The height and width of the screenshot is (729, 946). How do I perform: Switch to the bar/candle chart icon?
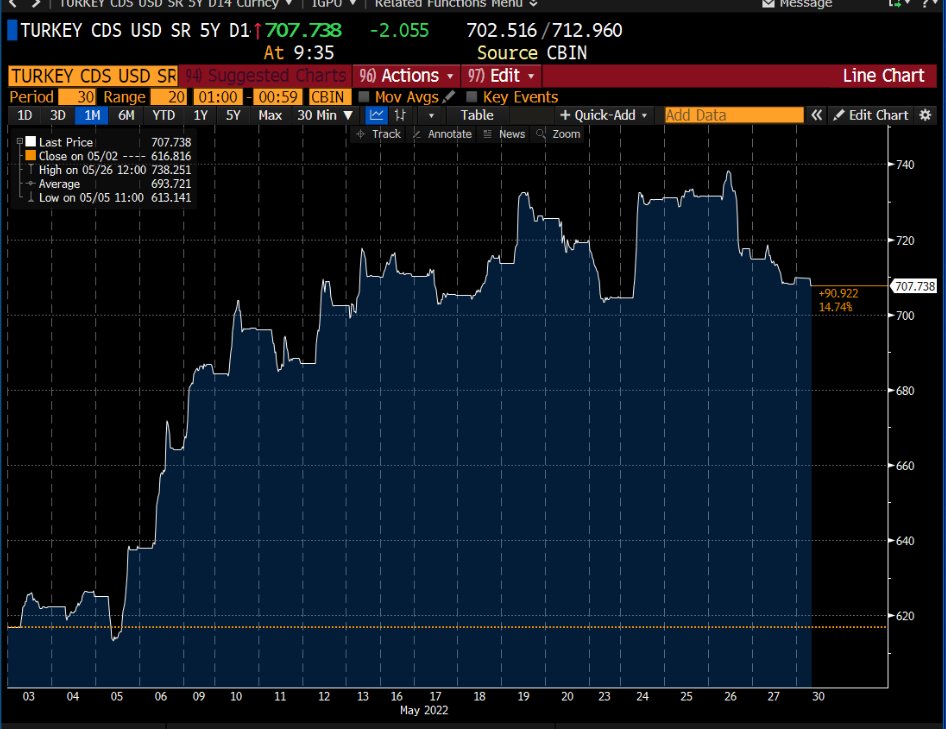400,115
